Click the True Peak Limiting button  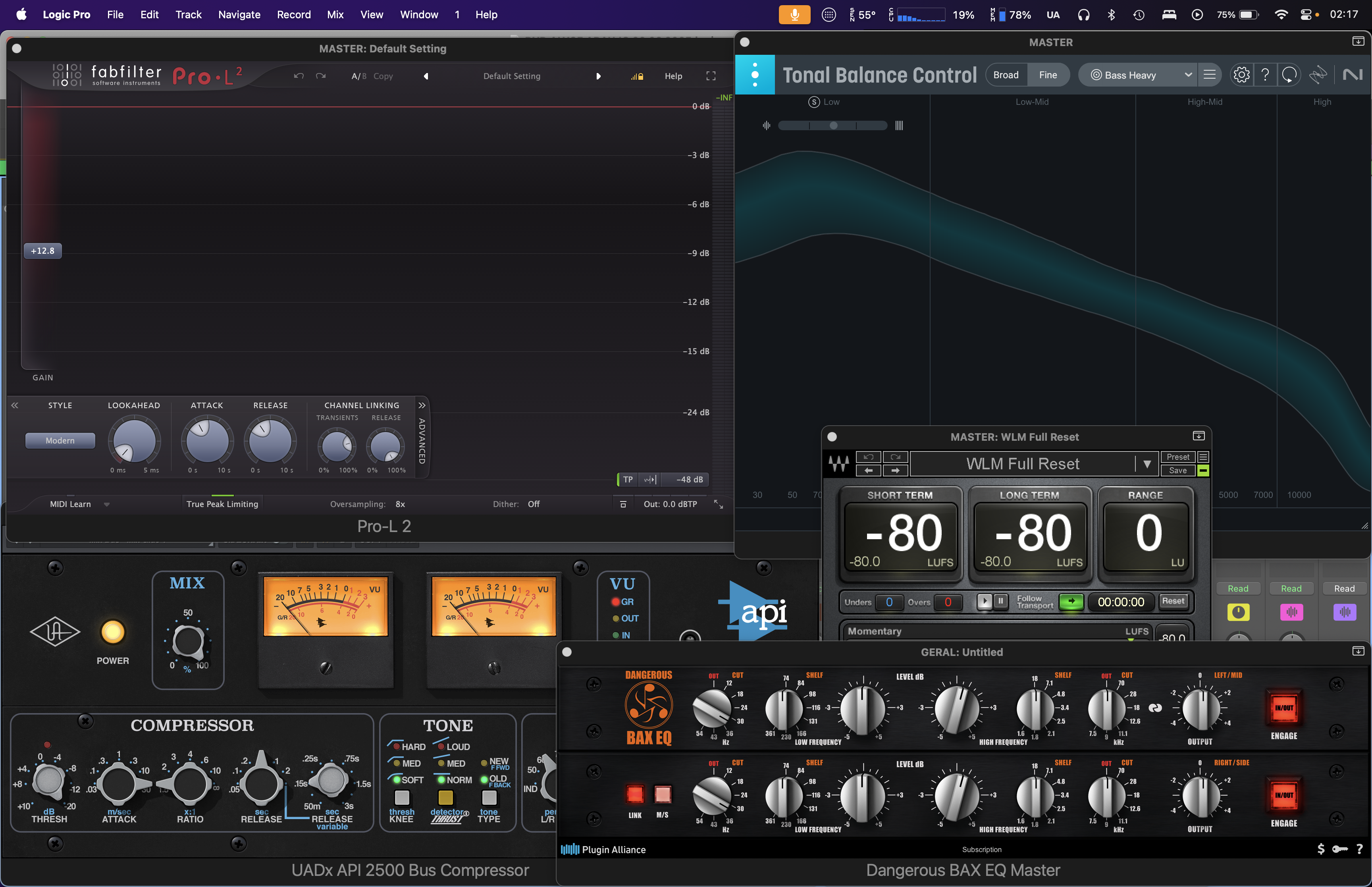[x=222, y=504]
